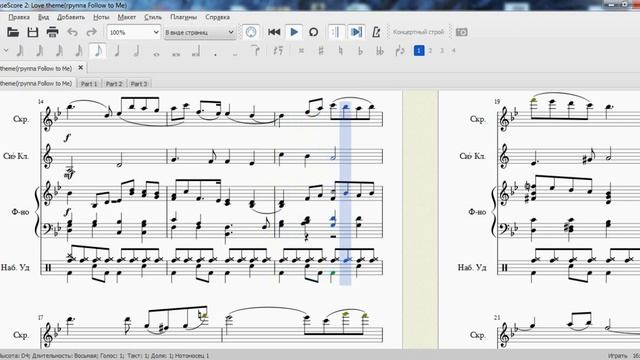Select voice 4
The width and height of the screenshot is (640, 360).
pos(453,51)
